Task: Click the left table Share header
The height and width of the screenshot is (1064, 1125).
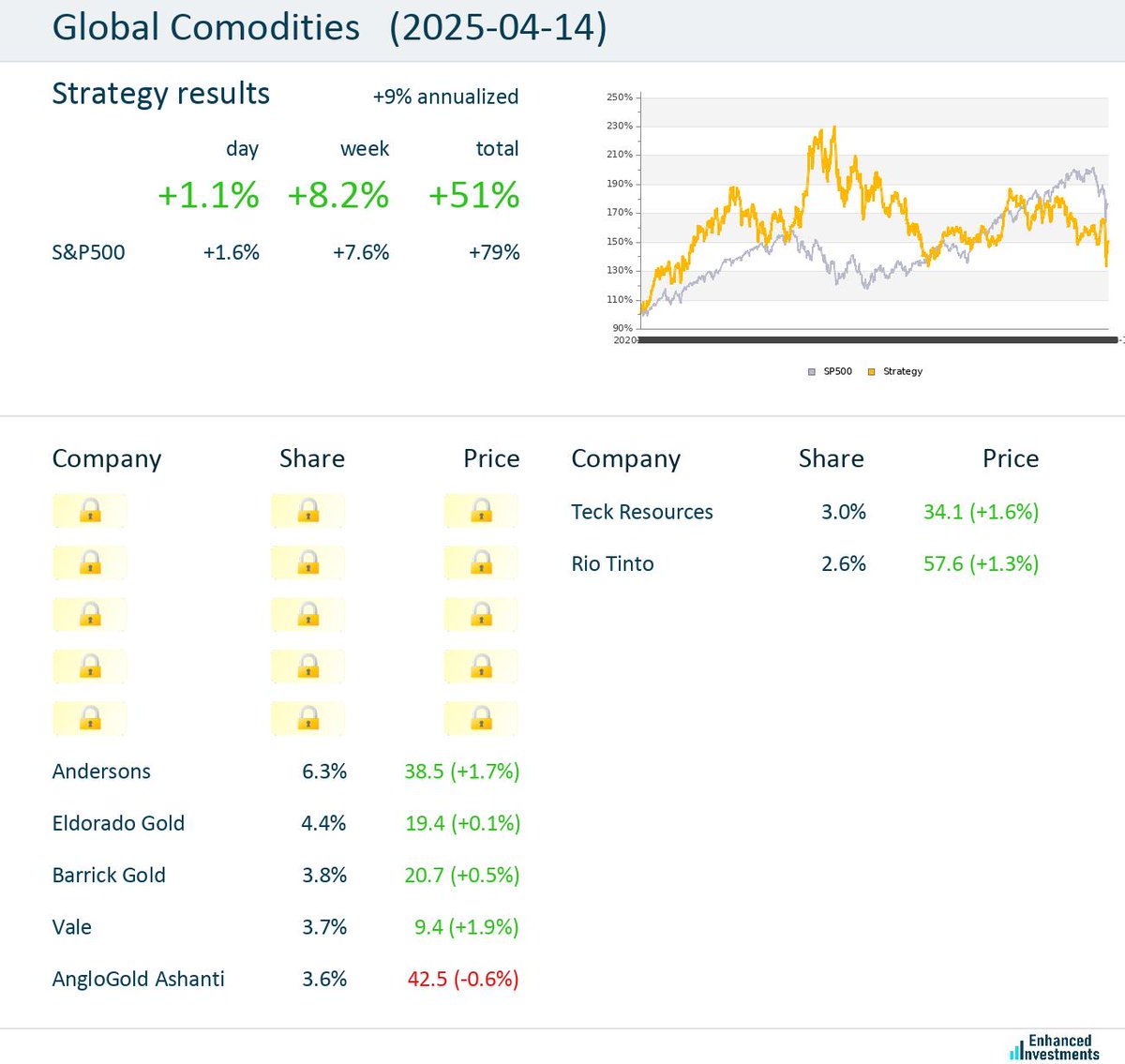Action: (312, 458)
